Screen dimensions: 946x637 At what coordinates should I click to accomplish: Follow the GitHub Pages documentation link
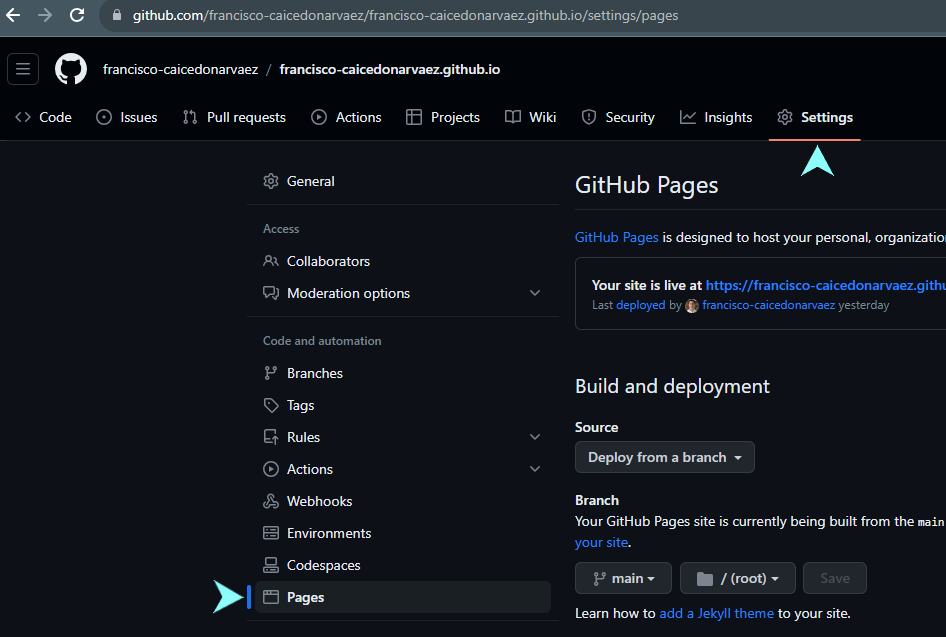tap(616, 237)
